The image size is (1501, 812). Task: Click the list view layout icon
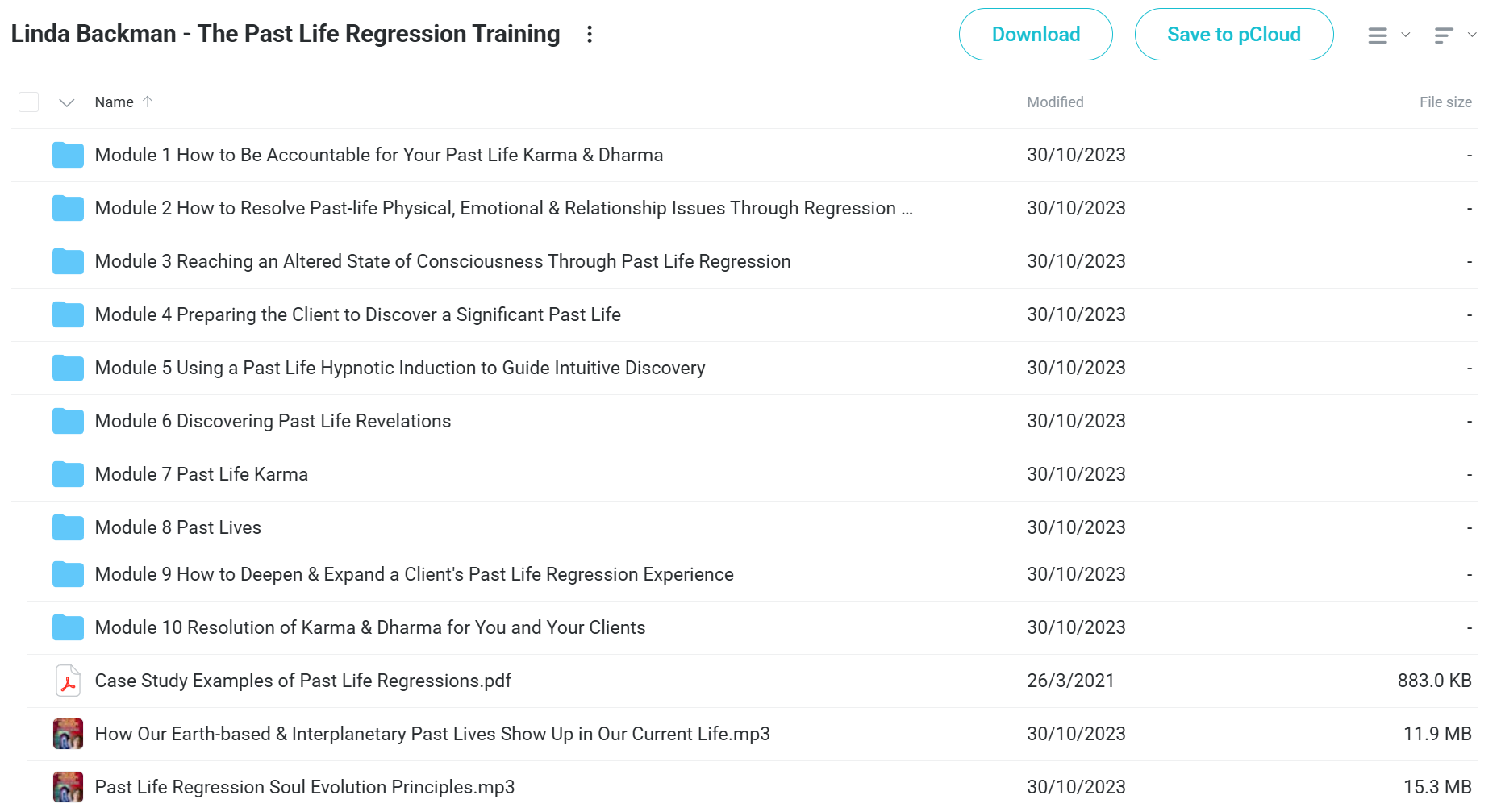coord(1378,35)
